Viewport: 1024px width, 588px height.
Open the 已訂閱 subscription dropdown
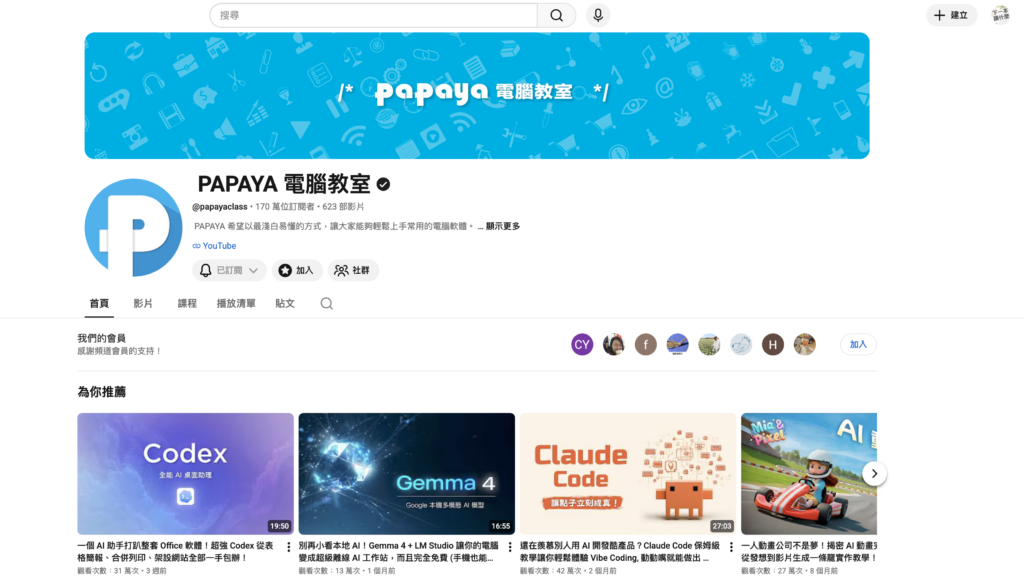point(229,270)
